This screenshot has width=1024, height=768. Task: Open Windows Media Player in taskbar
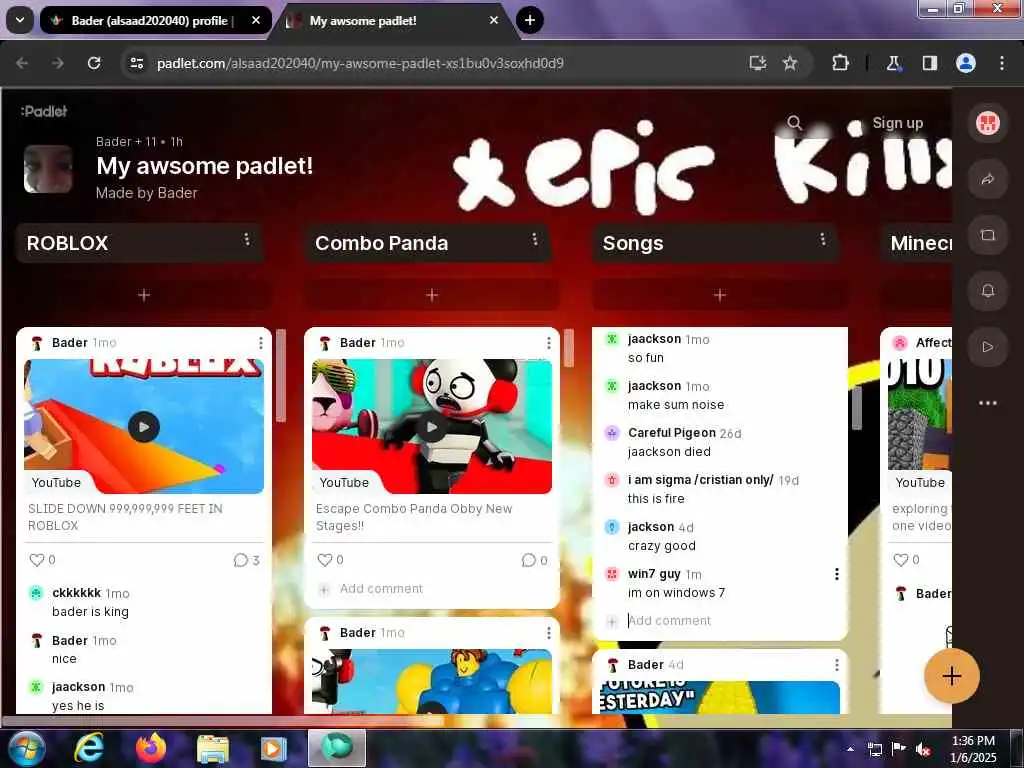click(x=274, y=748)
